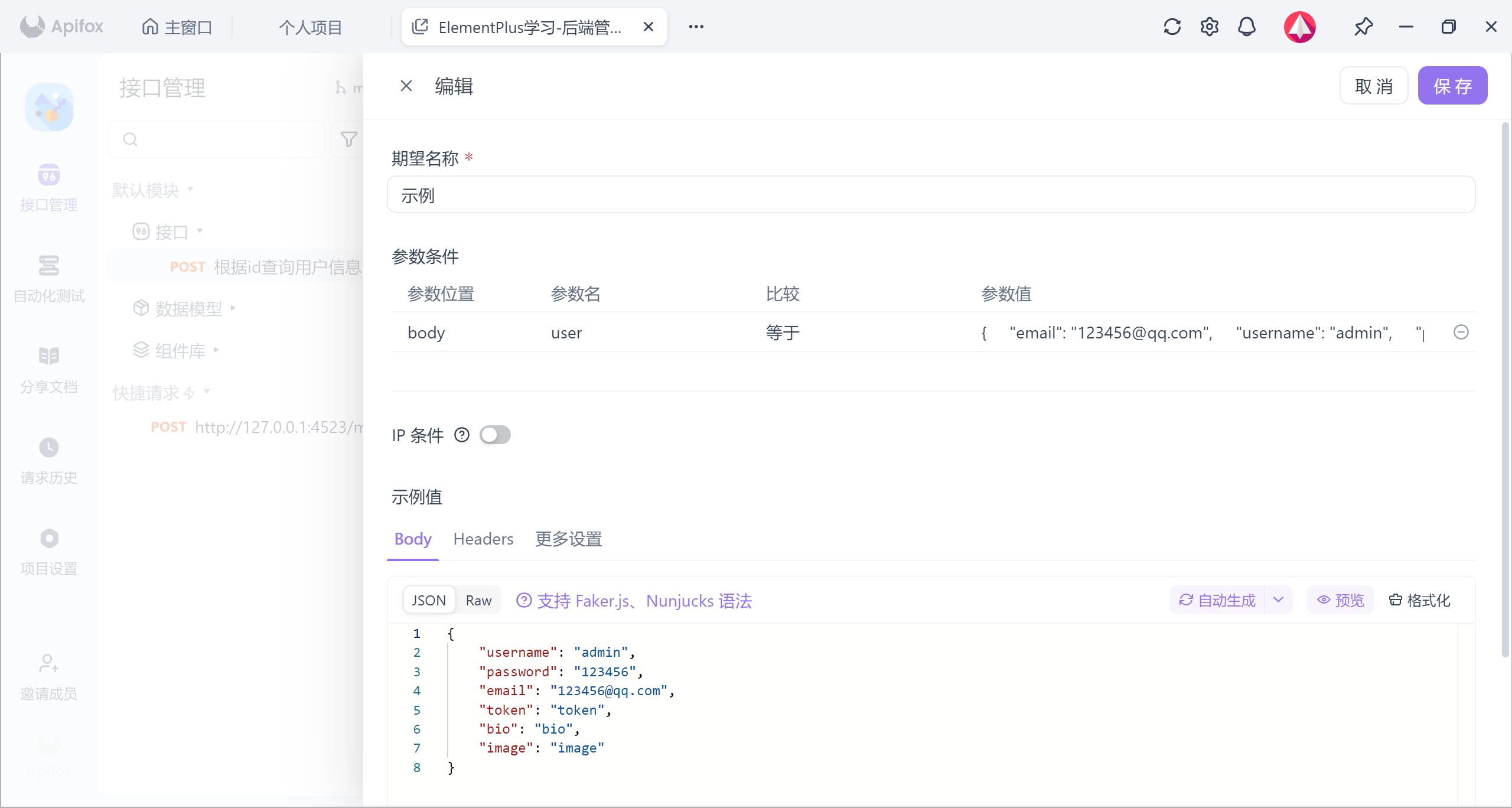Switch to the Headers tab
Screen dimensions: 1512x808
point(483,539)
